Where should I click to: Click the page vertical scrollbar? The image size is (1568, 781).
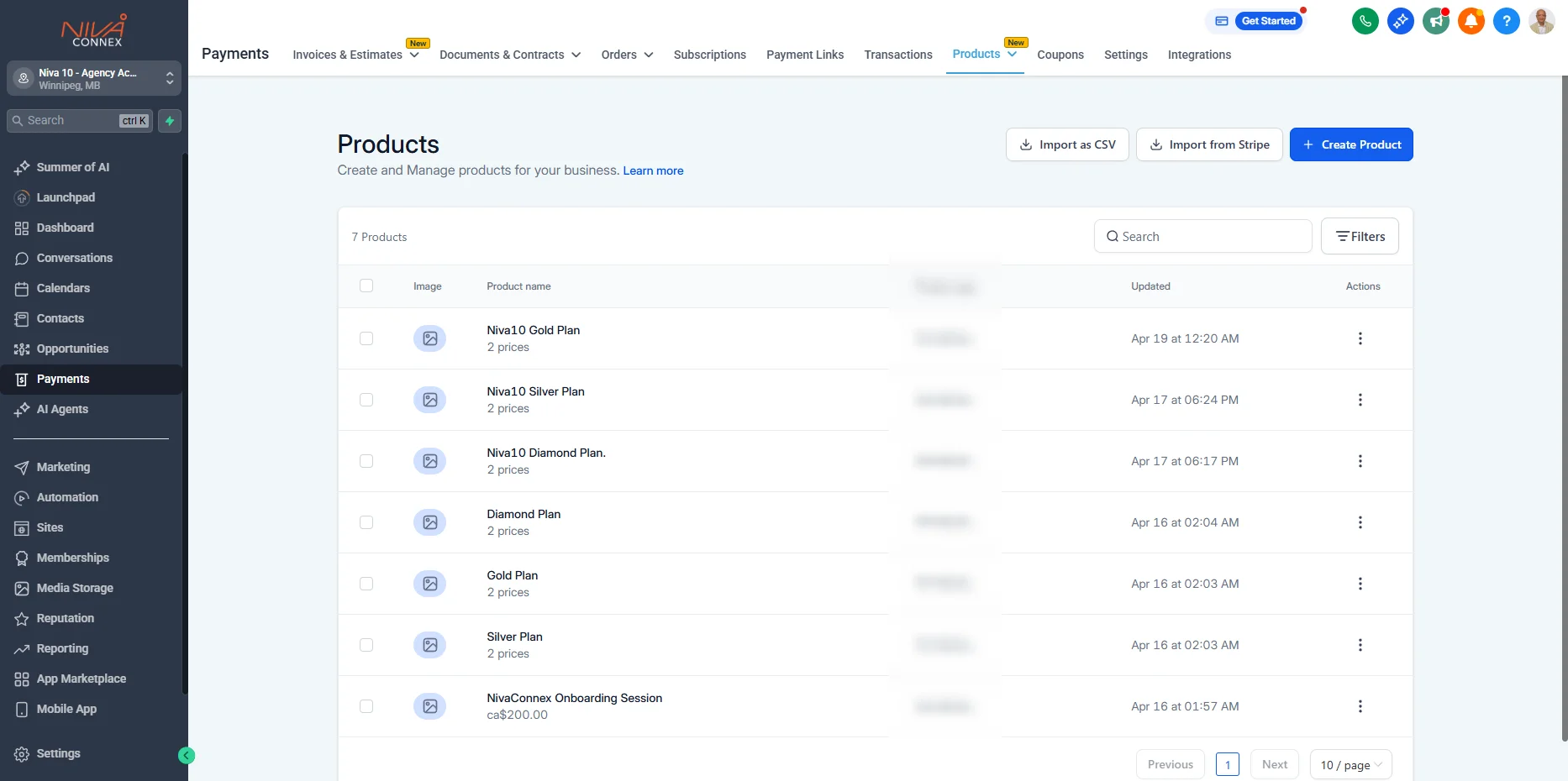pos(1564,408)
